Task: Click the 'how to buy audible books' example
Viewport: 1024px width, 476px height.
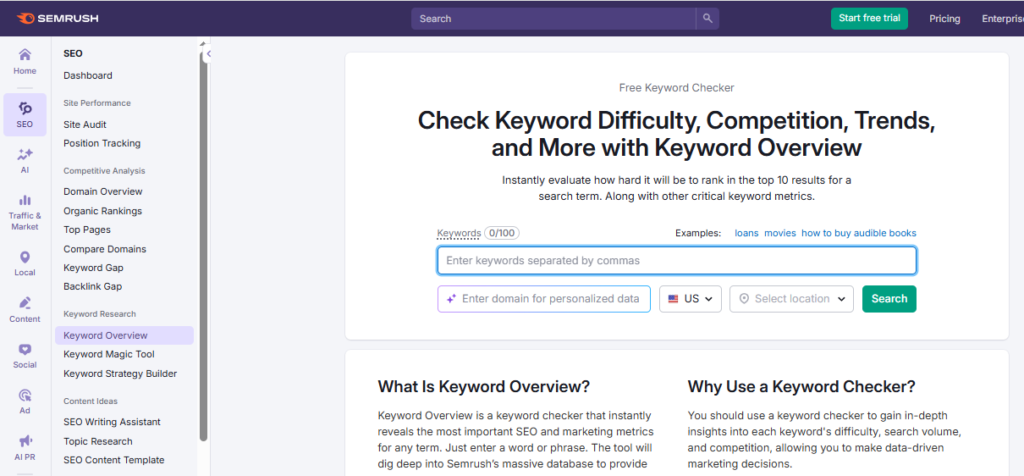Action: coord(858,233)
